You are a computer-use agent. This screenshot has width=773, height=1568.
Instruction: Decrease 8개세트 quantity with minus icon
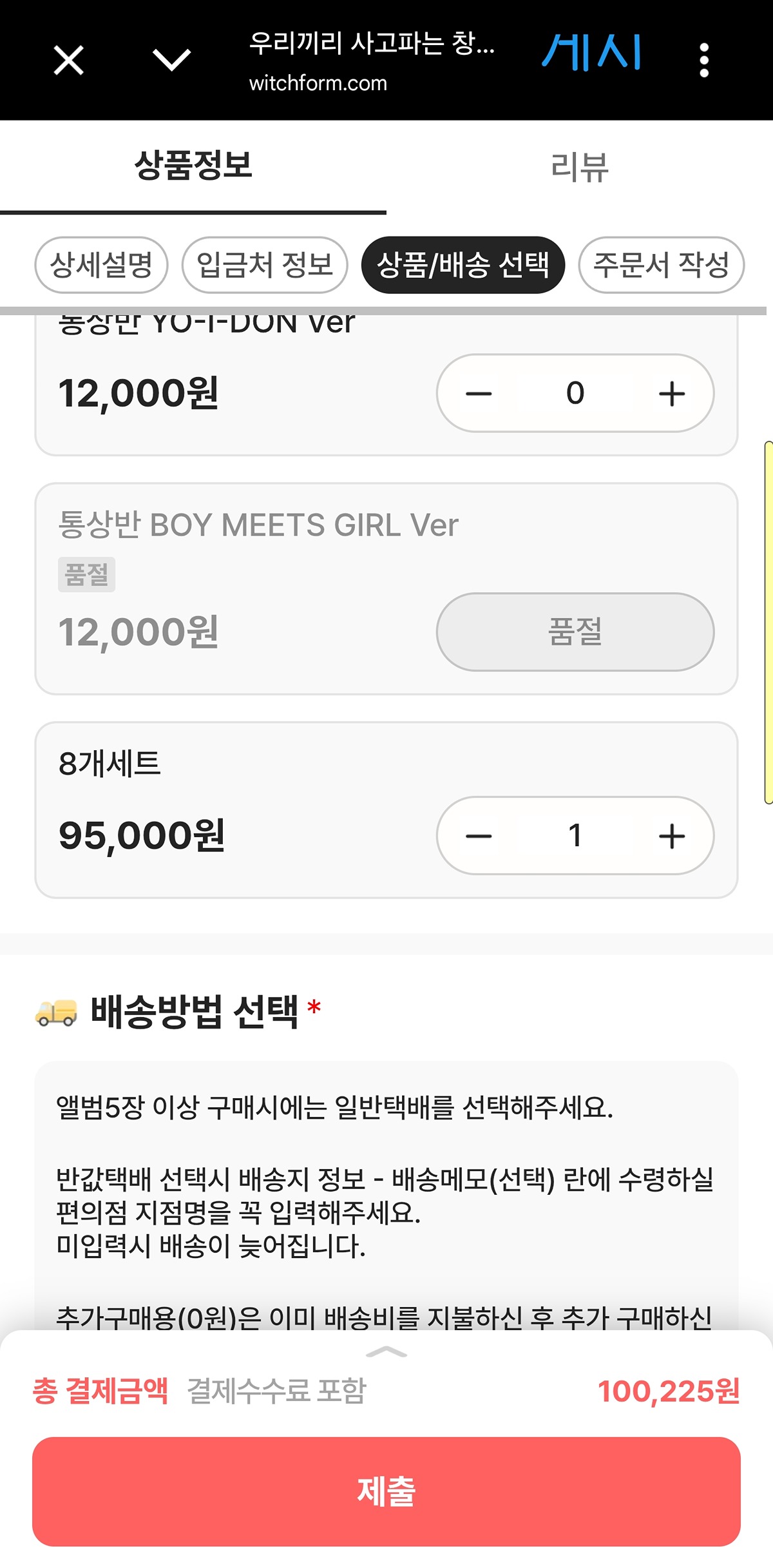(479, 836)
